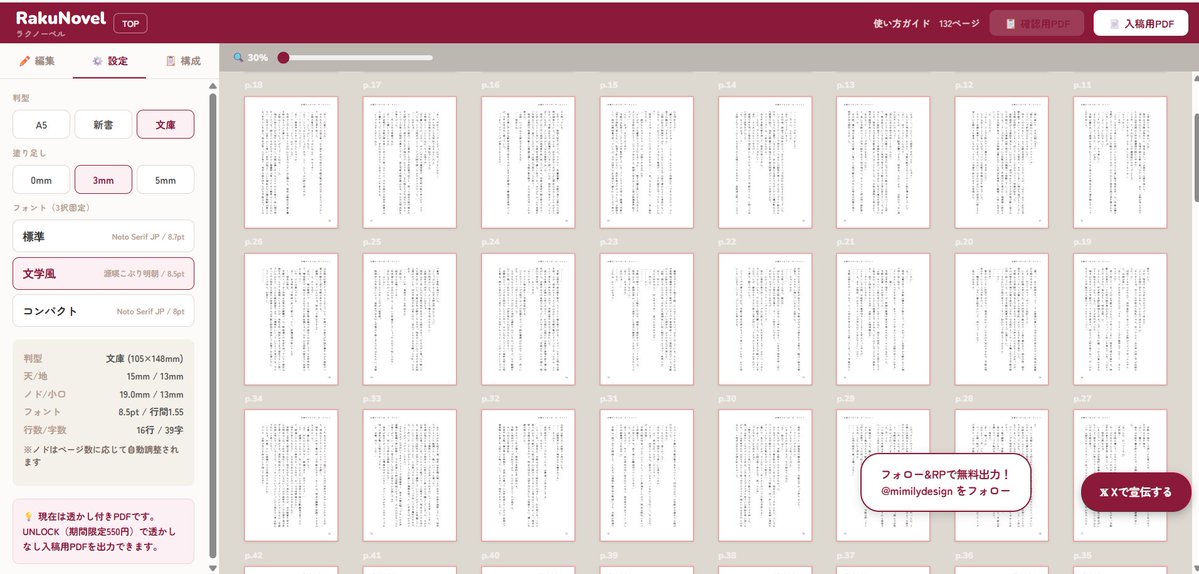Open page p.11 thumbnail
The image size is (1199, 574).
[1120, 162]
